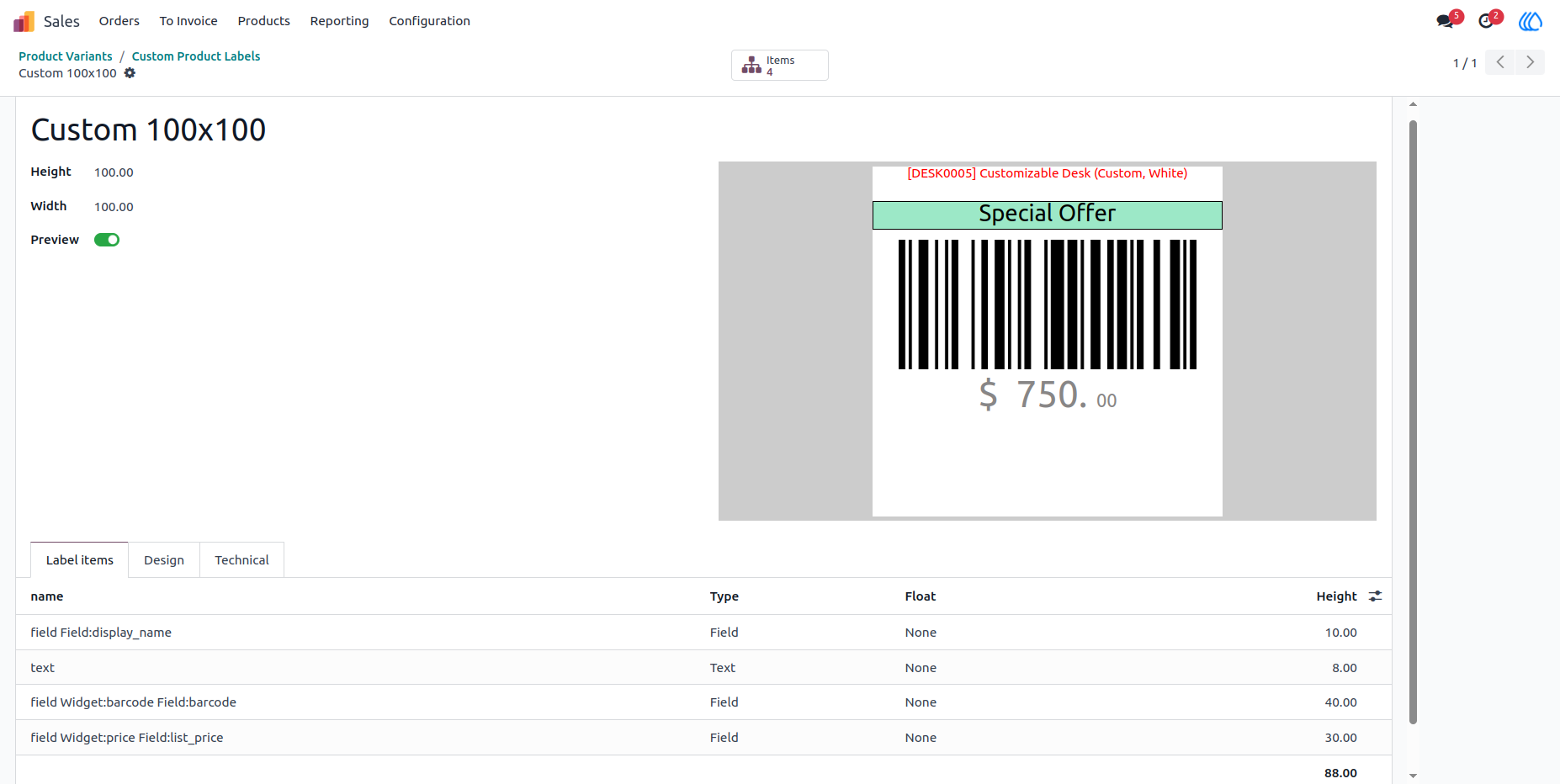Open the optional columns adjust icon

1375,596
